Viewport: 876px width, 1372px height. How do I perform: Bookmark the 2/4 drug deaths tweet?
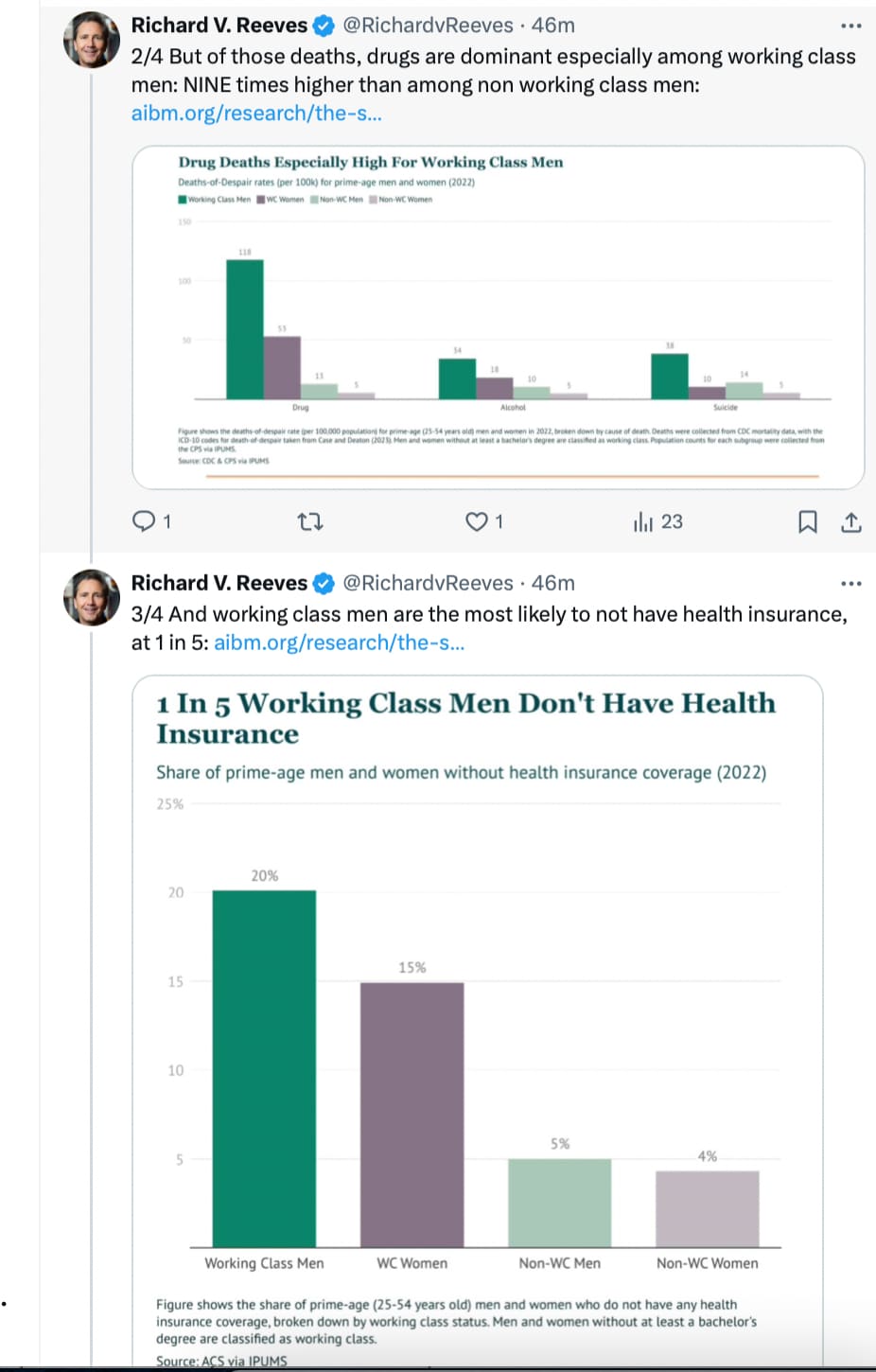(808, 521)
